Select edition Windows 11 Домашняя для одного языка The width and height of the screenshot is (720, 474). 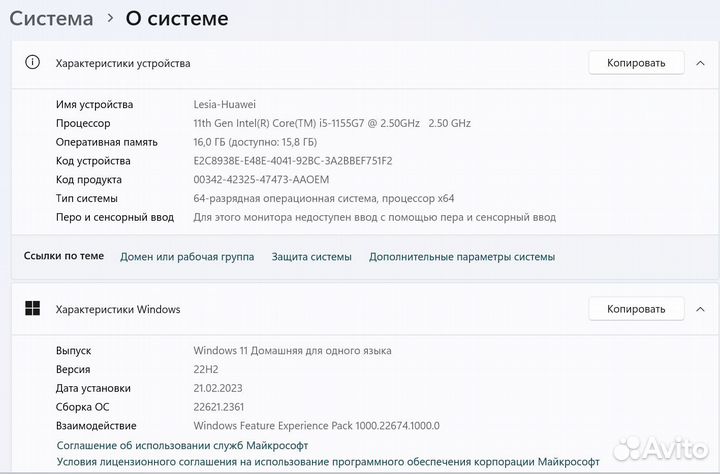(x=292, y=350)
